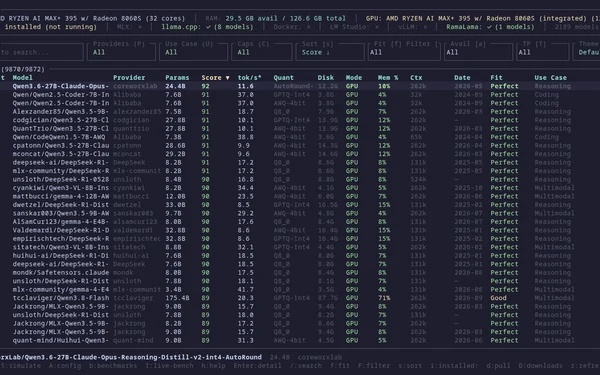The height and width of the screenshot is (375, 600).
Task: Open the Use Case (U) filter dropdown
Action: [x=193, y=52]
